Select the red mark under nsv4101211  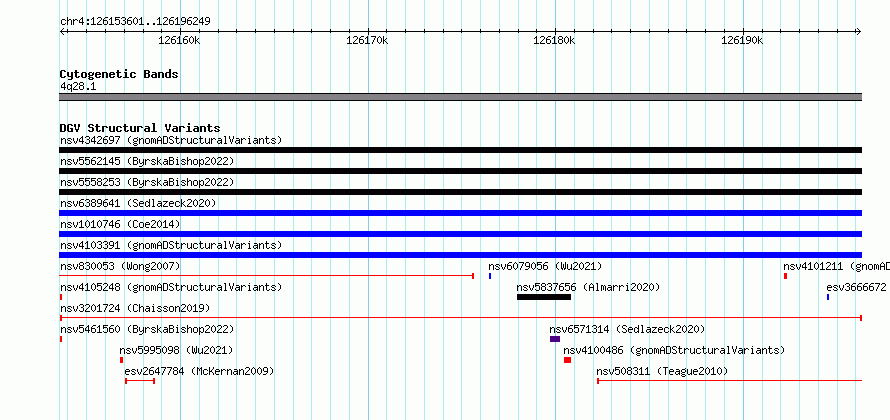pos(785,276)
